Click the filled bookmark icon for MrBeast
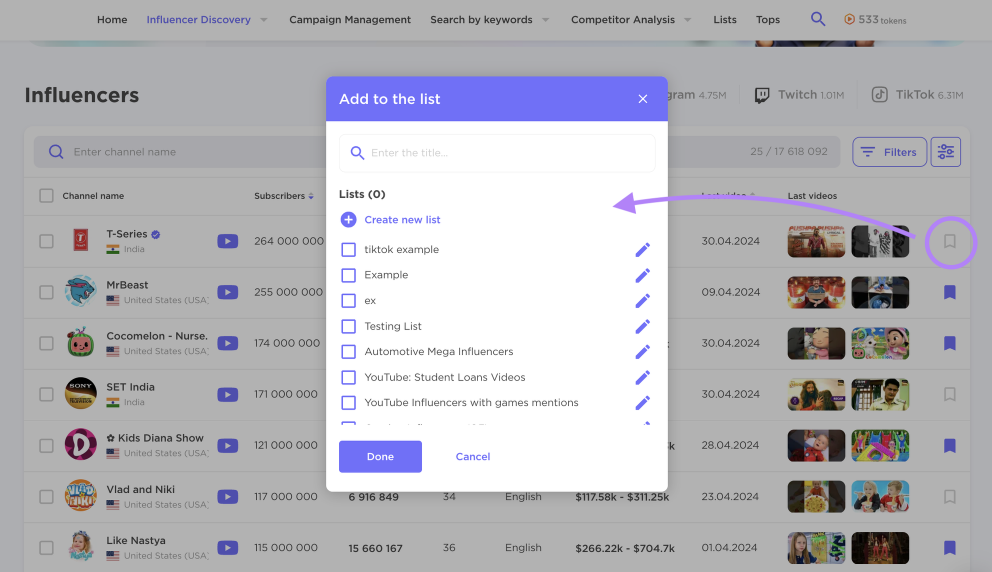This screenshot has width=992, height=572. coord(950,292)
